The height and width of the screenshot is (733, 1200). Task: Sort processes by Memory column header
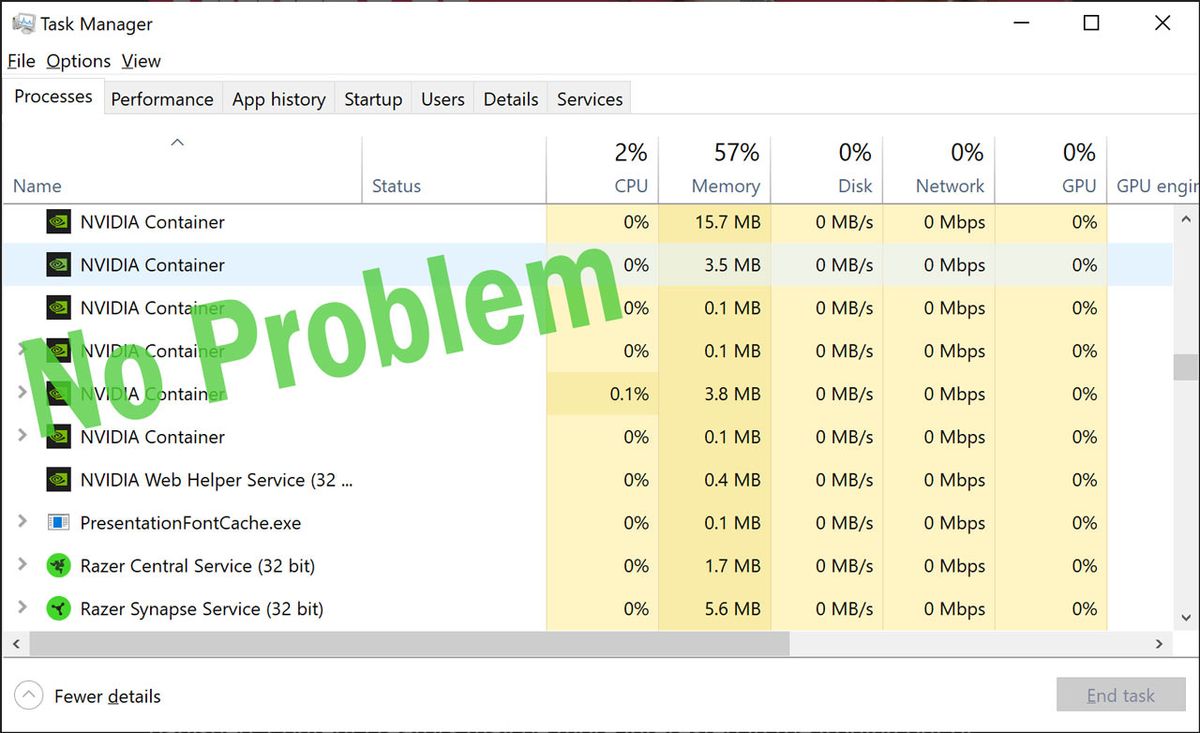[715, 168]
